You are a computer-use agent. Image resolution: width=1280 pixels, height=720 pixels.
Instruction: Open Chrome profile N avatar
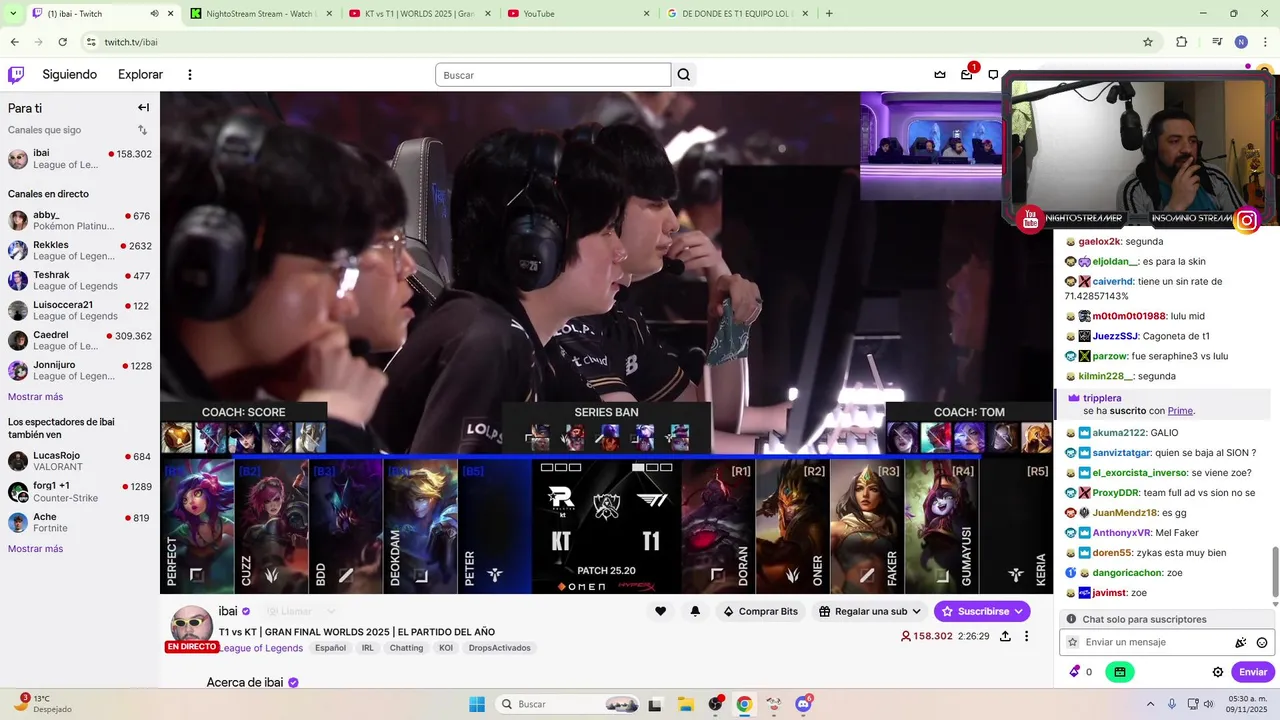click(x=1241, y=42)
